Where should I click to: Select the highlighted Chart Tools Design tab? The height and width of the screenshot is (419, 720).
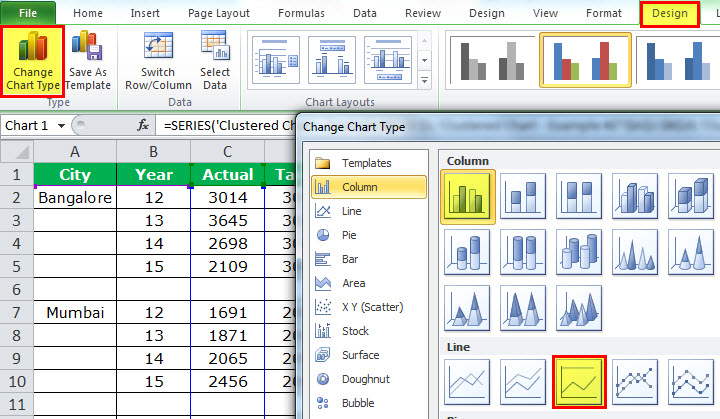[x=669, y=14]
